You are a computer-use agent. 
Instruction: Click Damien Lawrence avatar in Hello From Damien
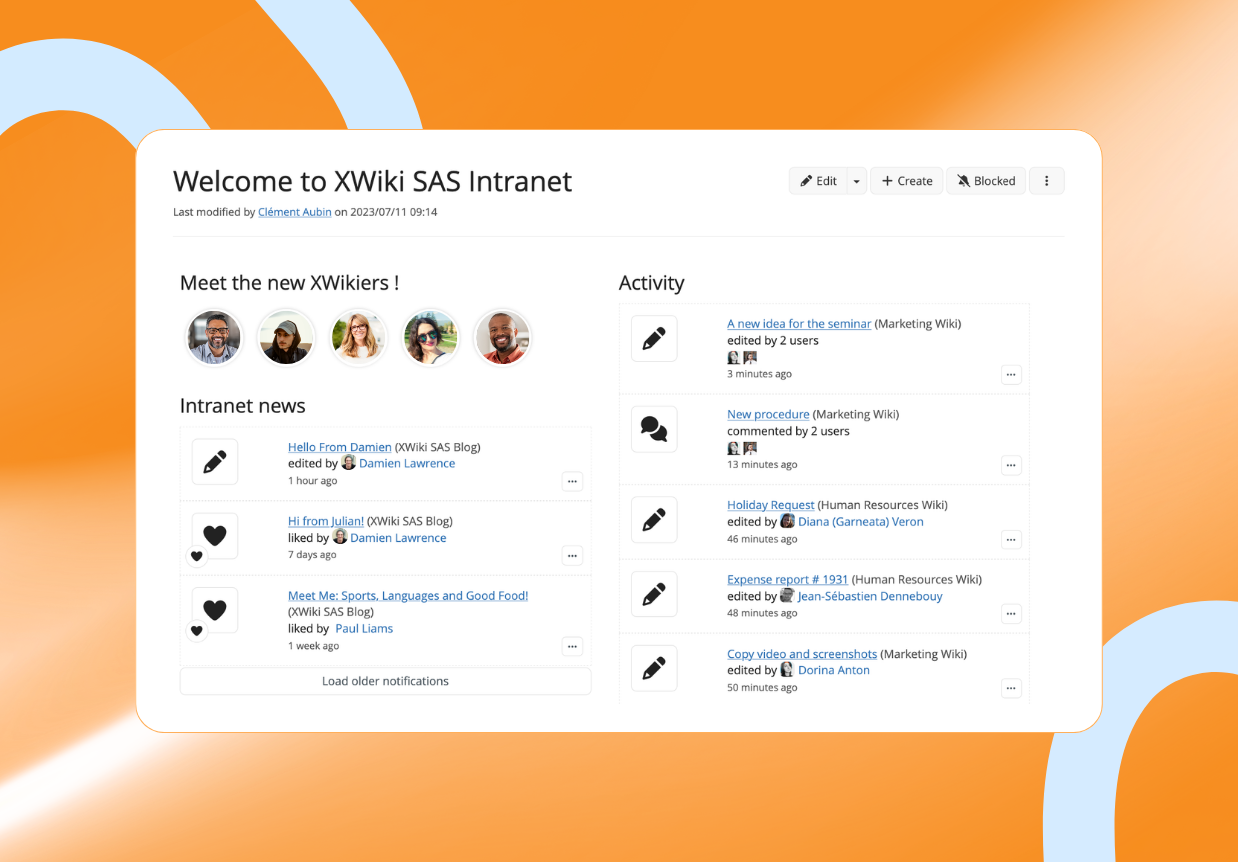(x=348, y=462)
